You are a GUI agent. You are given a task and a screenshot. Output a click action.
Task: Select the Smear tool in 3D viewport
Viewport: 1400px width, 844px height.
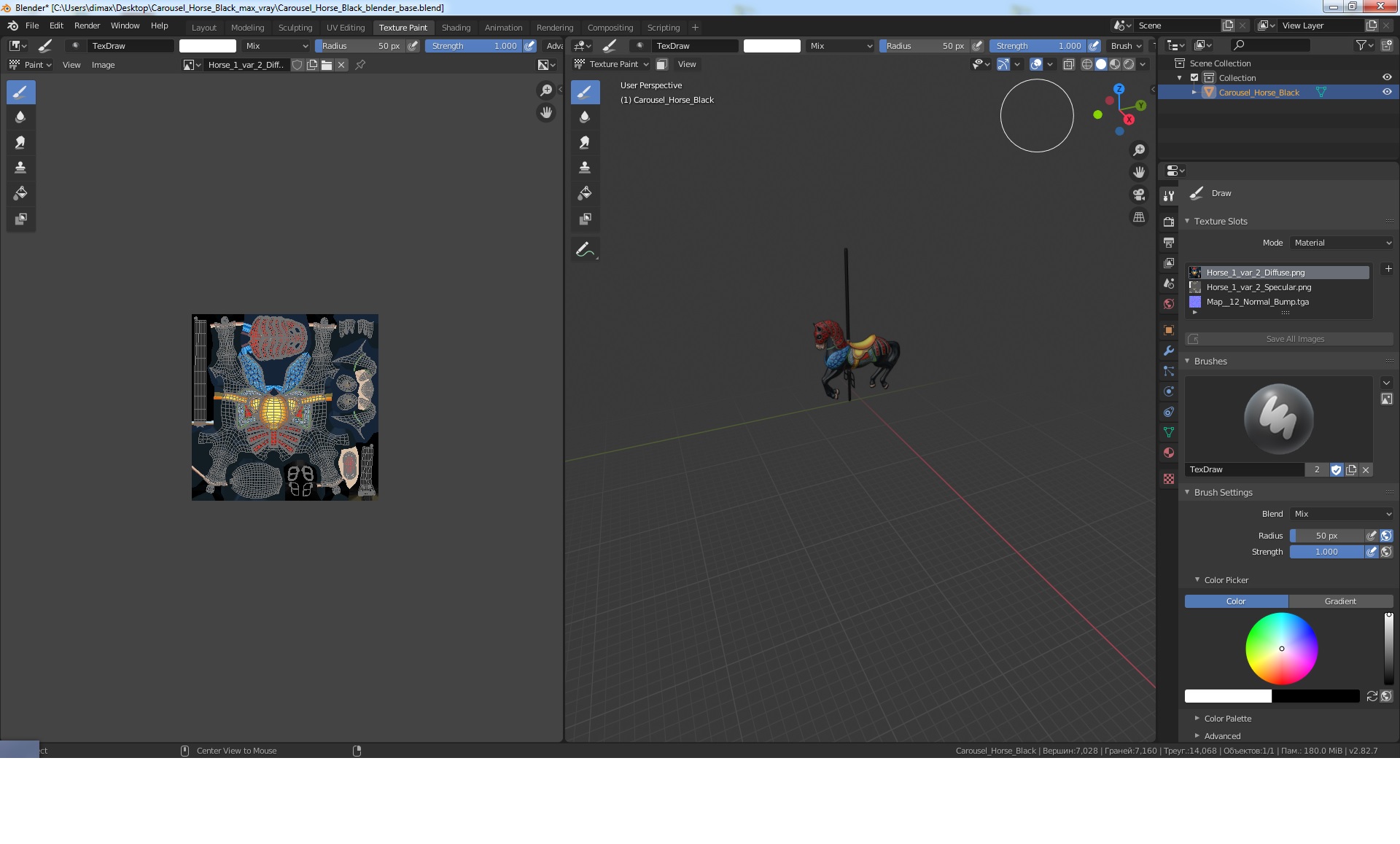[x=585, y=142]
